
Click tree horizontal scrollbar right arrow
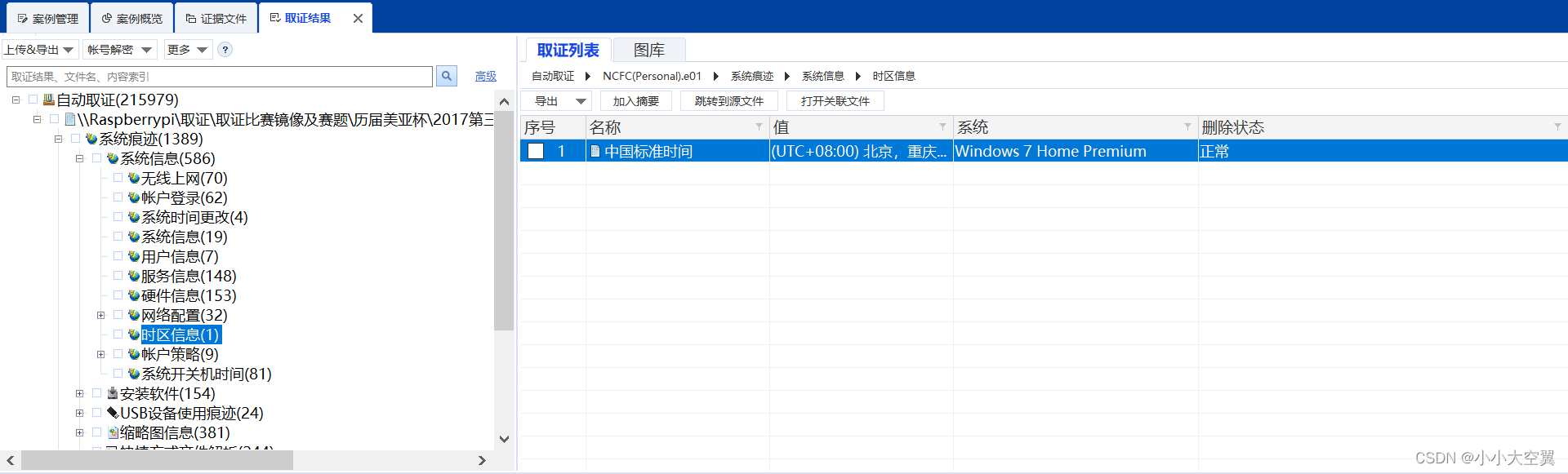(x=482, y=460)
